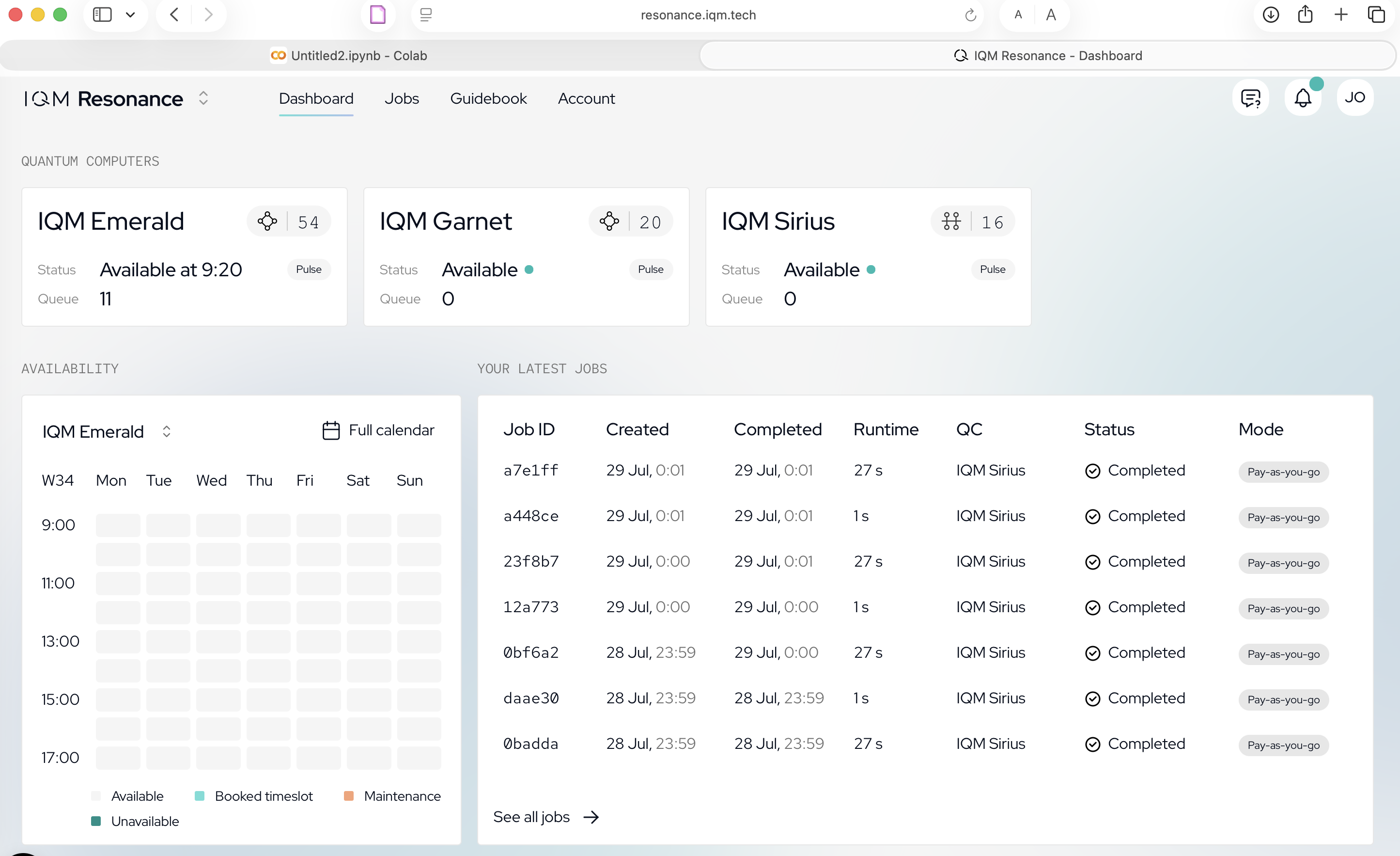The width and height of the screenshot is (1400, 856).
Task: Open job ID a448ce
Action: point(530,516)
